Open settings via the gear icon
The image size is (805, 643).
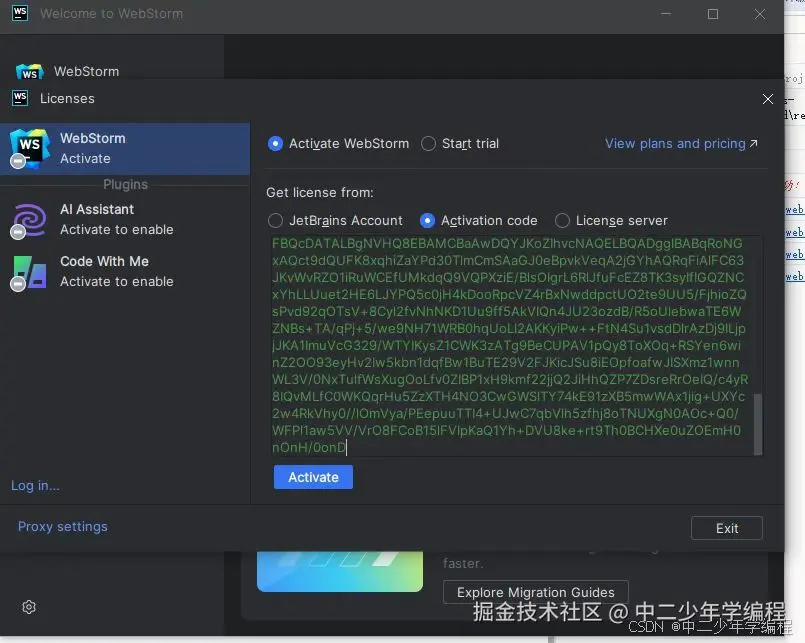coord(28,607)
